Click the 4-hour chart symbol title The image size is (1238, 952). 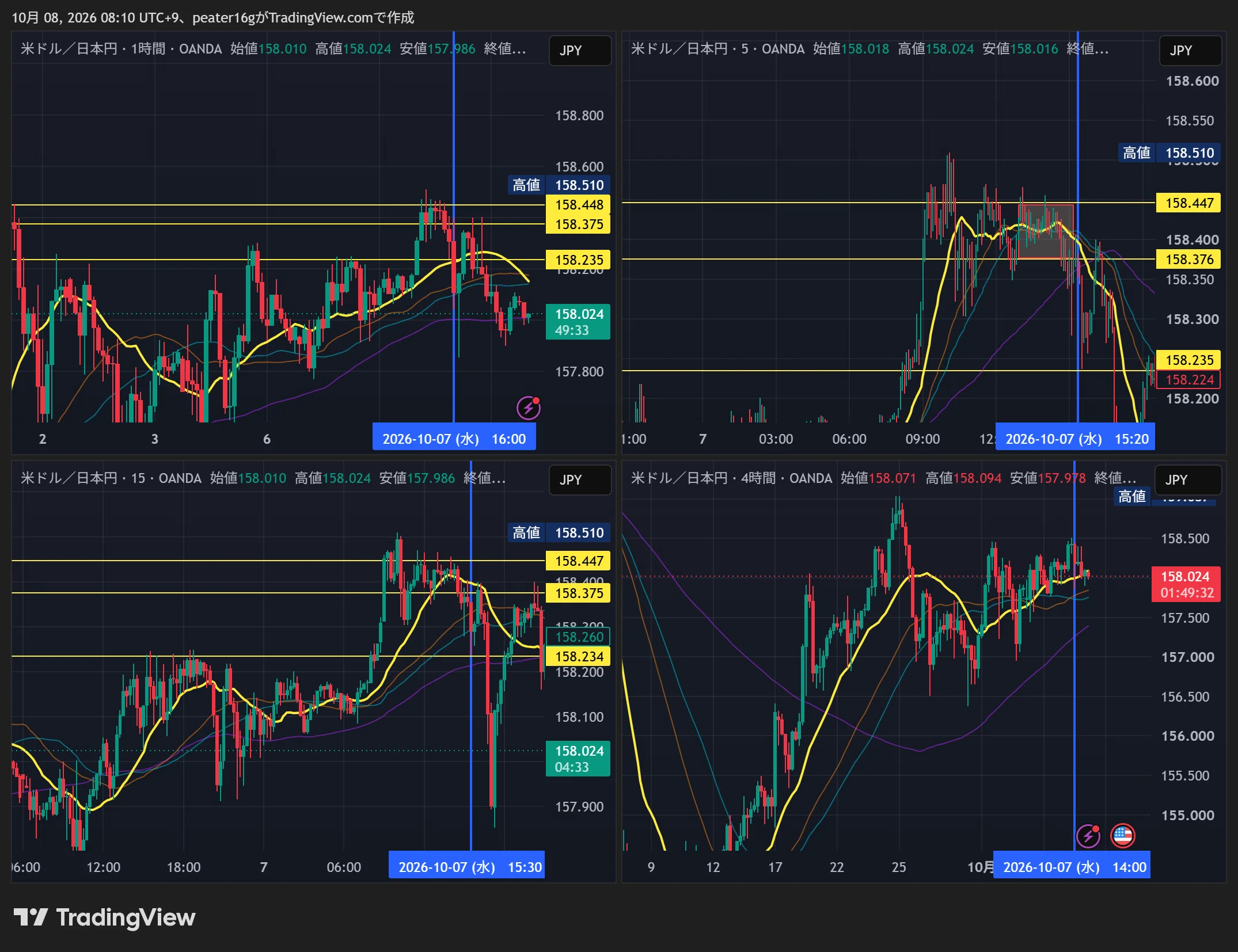pos(731,478)
